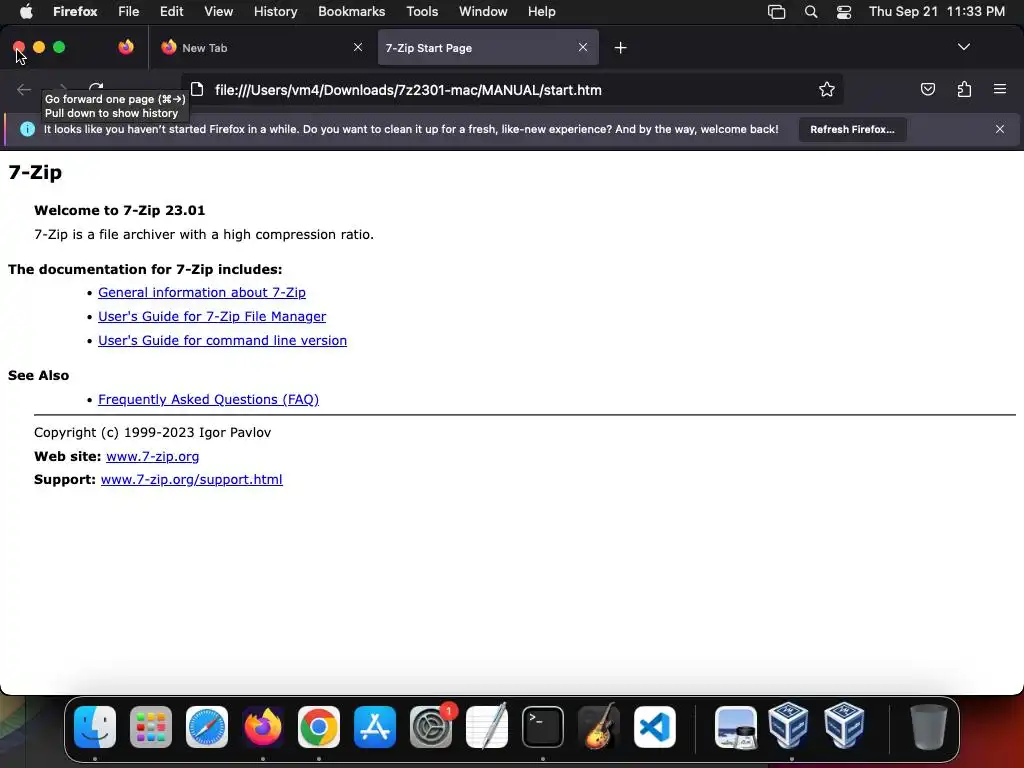Open the Window menu
Screen dimensions: 1024x768
483,12
